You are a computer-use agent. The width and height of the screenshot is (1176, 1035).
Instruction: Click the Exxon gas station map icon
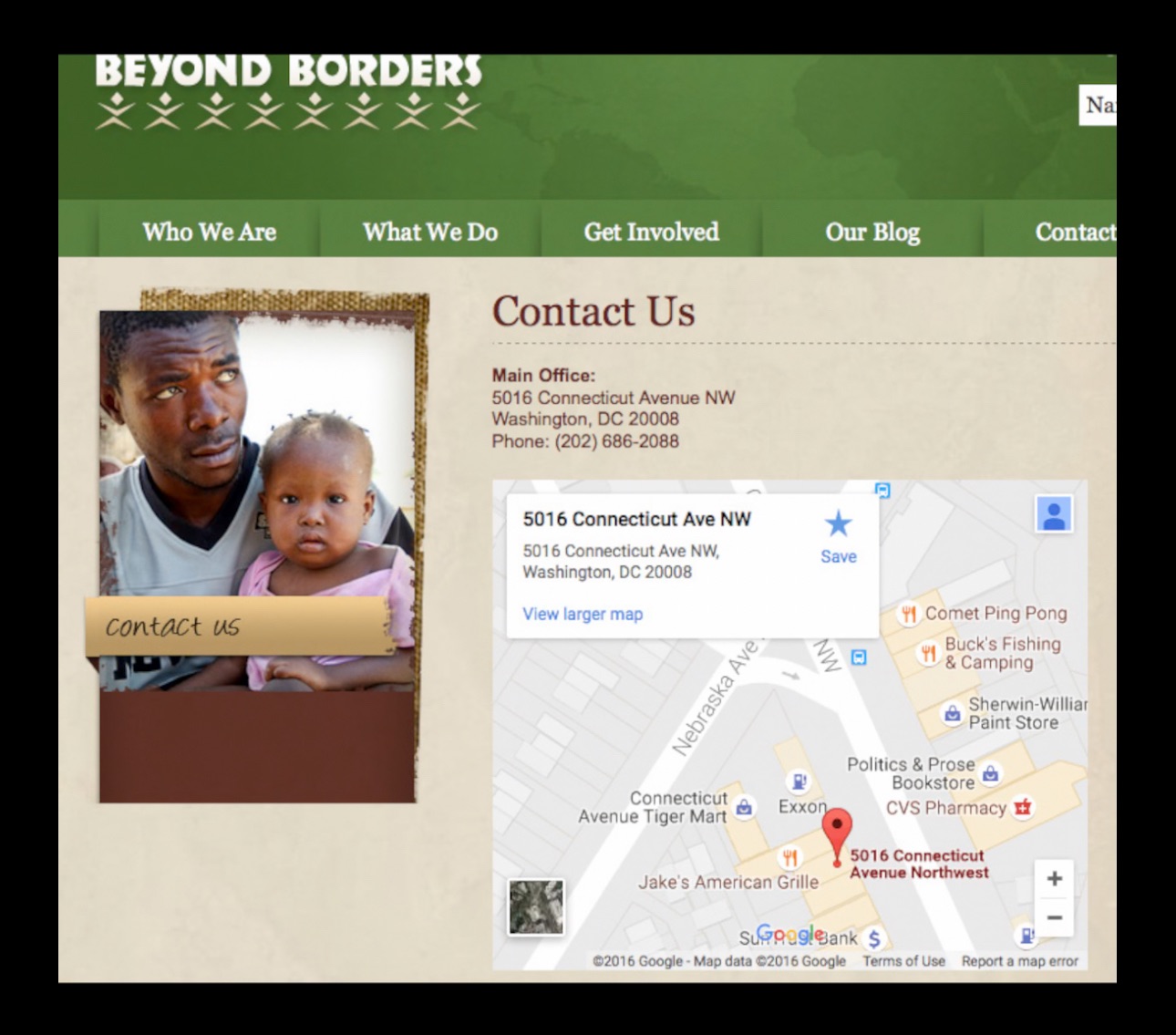click(x=799, y=781)
